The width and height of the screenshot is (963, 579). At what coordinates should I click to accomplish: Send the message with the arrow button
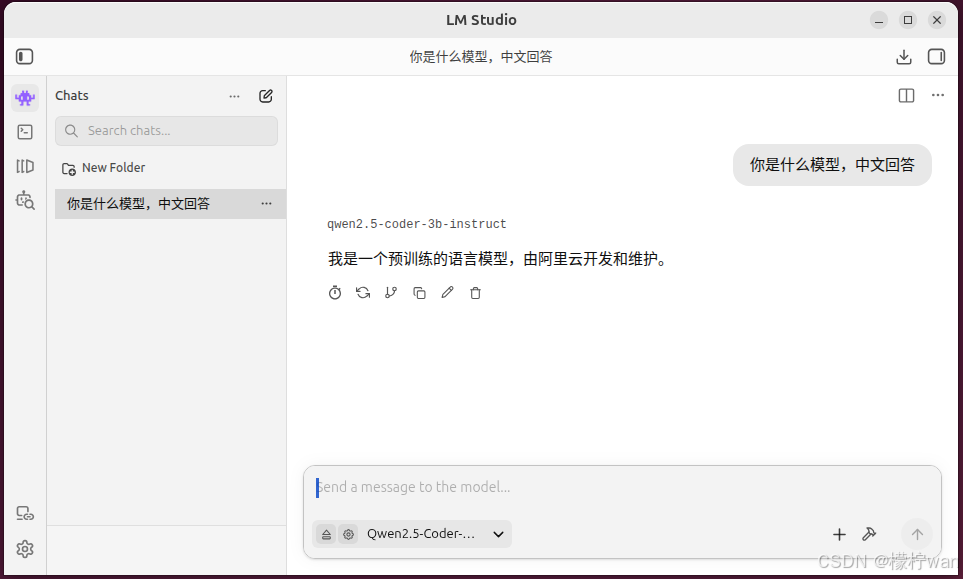[917, 534]
